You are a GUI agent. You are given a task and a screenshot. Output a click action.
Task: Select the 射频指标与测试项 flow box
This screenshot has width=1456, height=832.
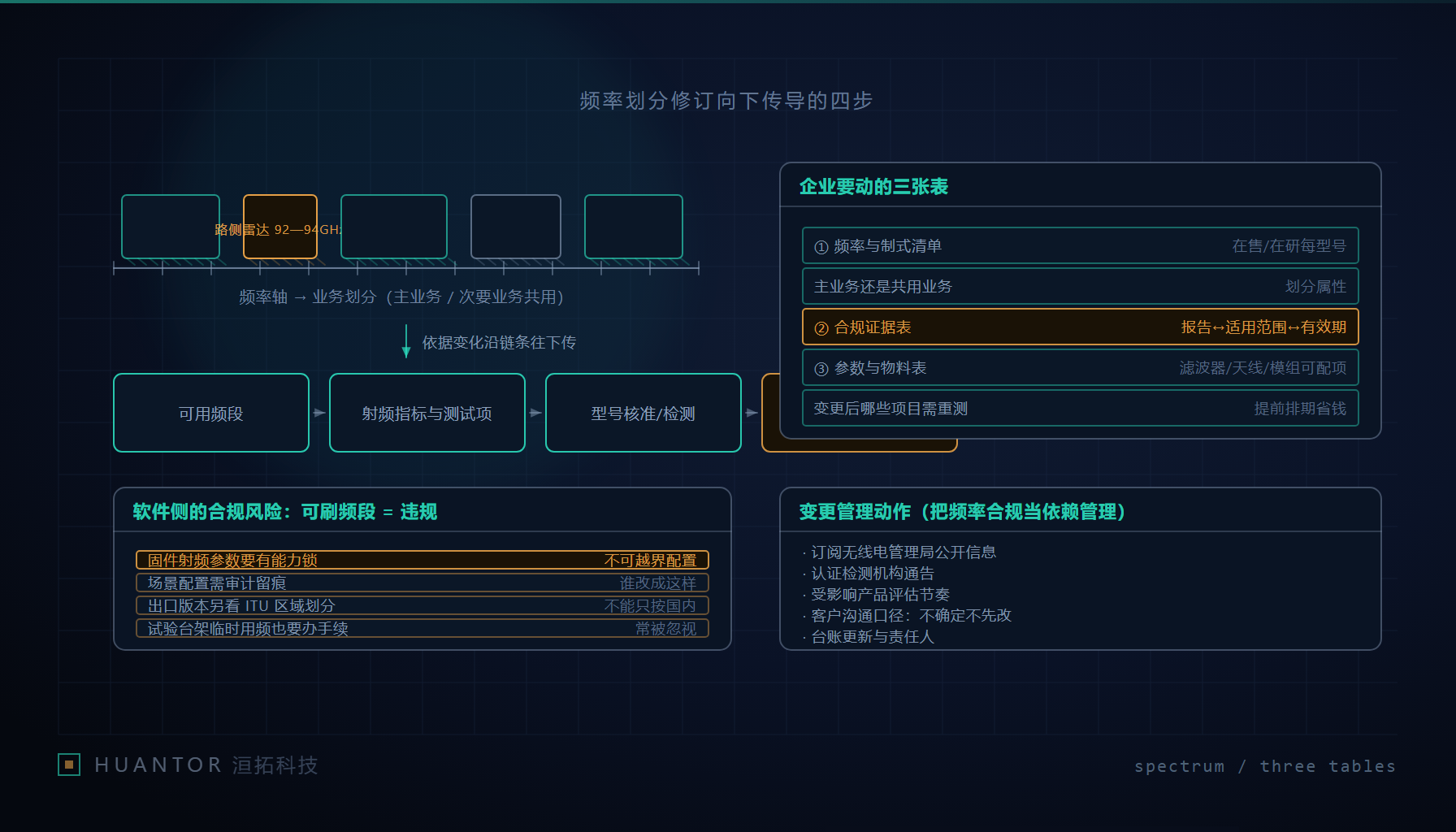(x=427, y=413)
